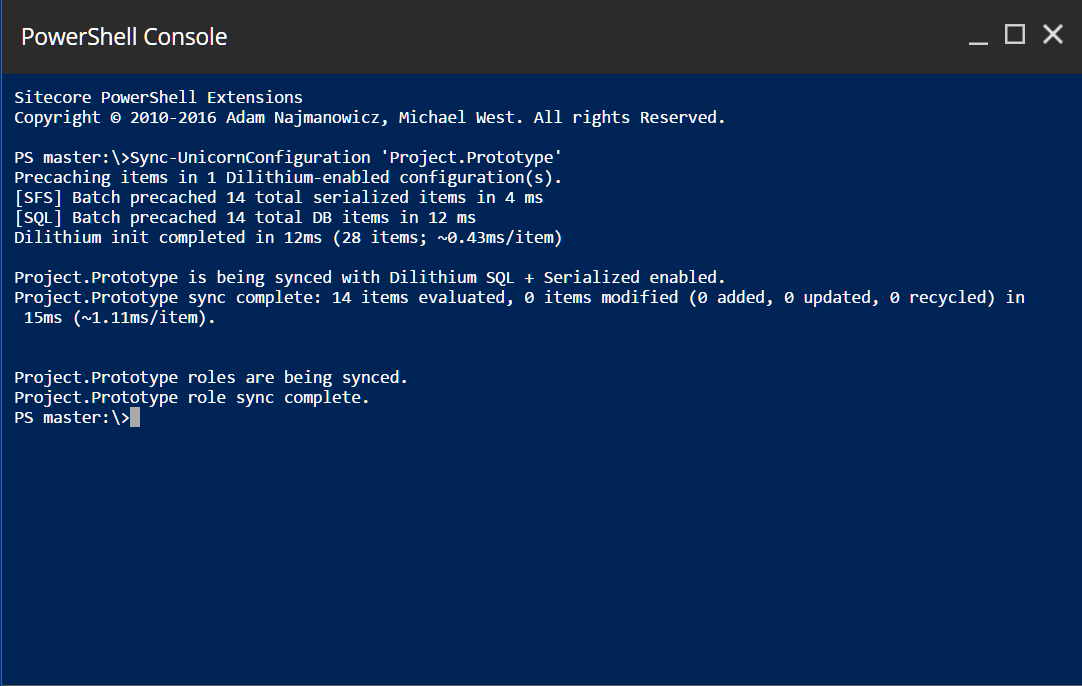Minimize the PowerShell Console window
This screenshot has width=1082, height=686.
[979, 37]
